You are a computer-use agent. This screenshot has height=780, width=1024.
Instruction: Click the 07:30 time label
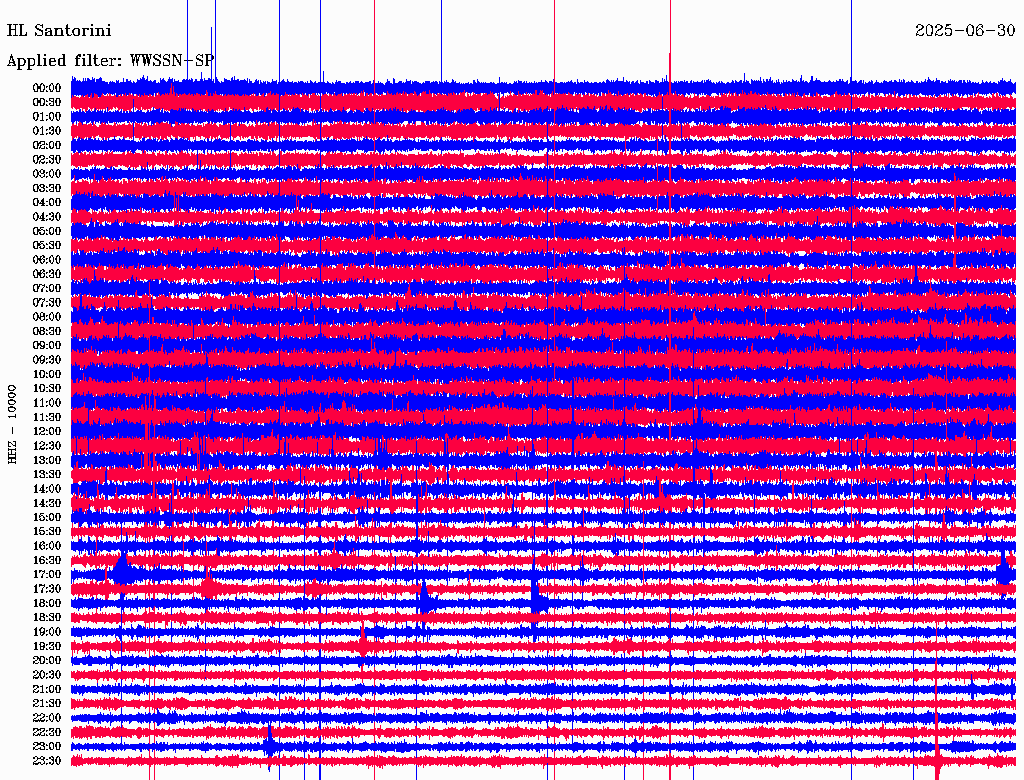pyautogui.click(x=47, y=303)
